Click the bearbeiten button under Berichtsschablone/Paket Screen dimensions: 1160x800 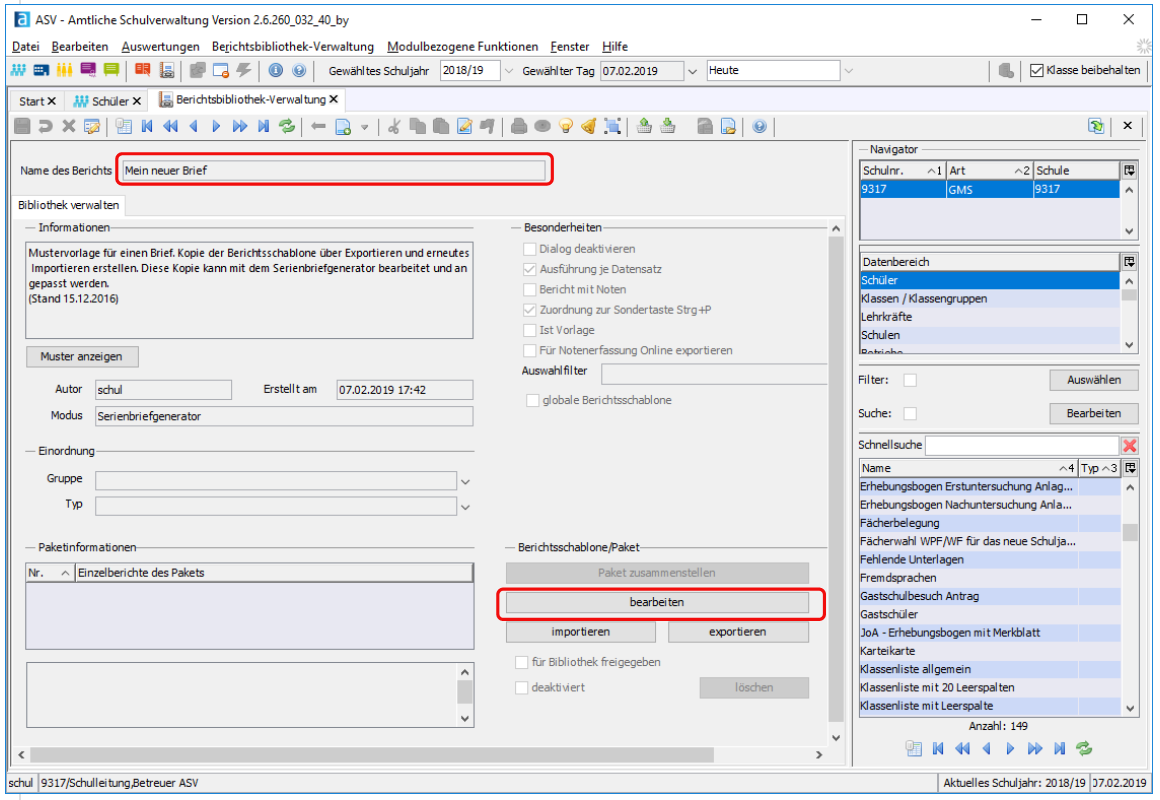[657, 602]
